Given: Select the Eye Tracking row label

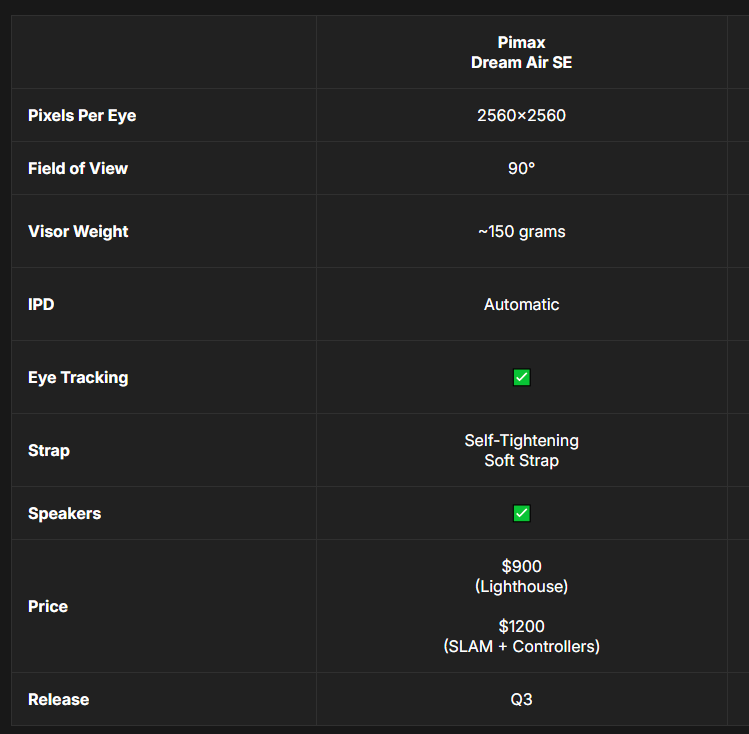Looking at the screenshot, I should tap(78, 378).
